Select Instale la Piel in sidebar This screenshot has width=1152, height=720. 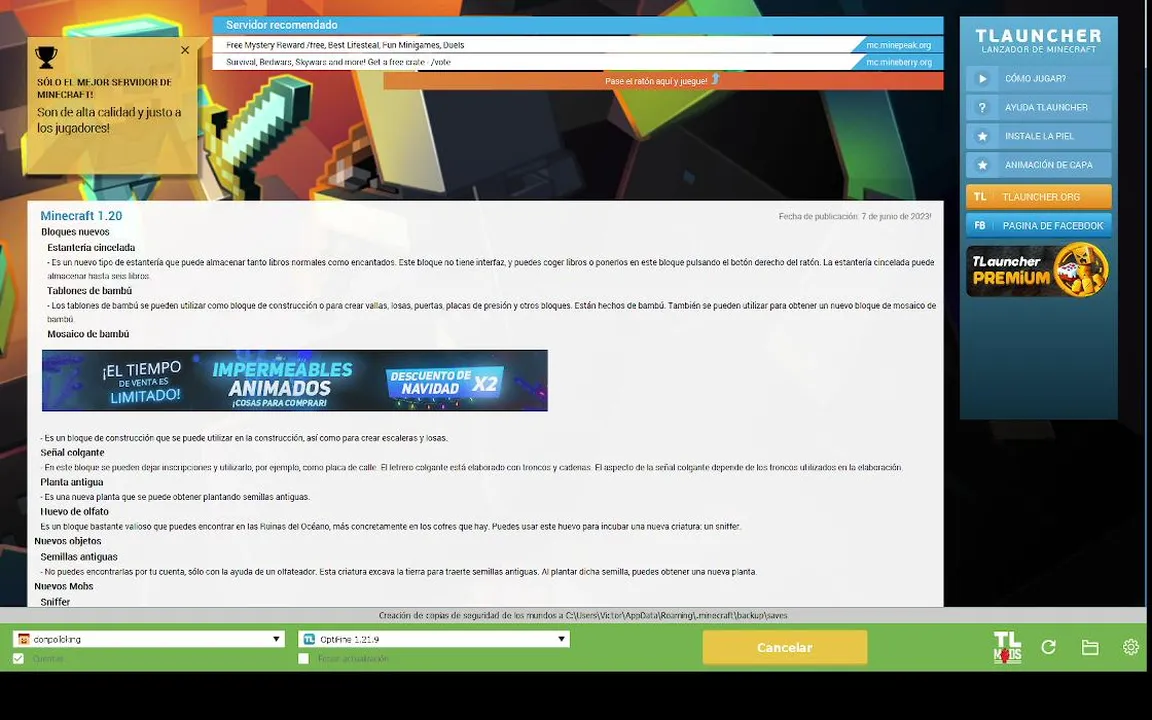[x=1038, y=136]
